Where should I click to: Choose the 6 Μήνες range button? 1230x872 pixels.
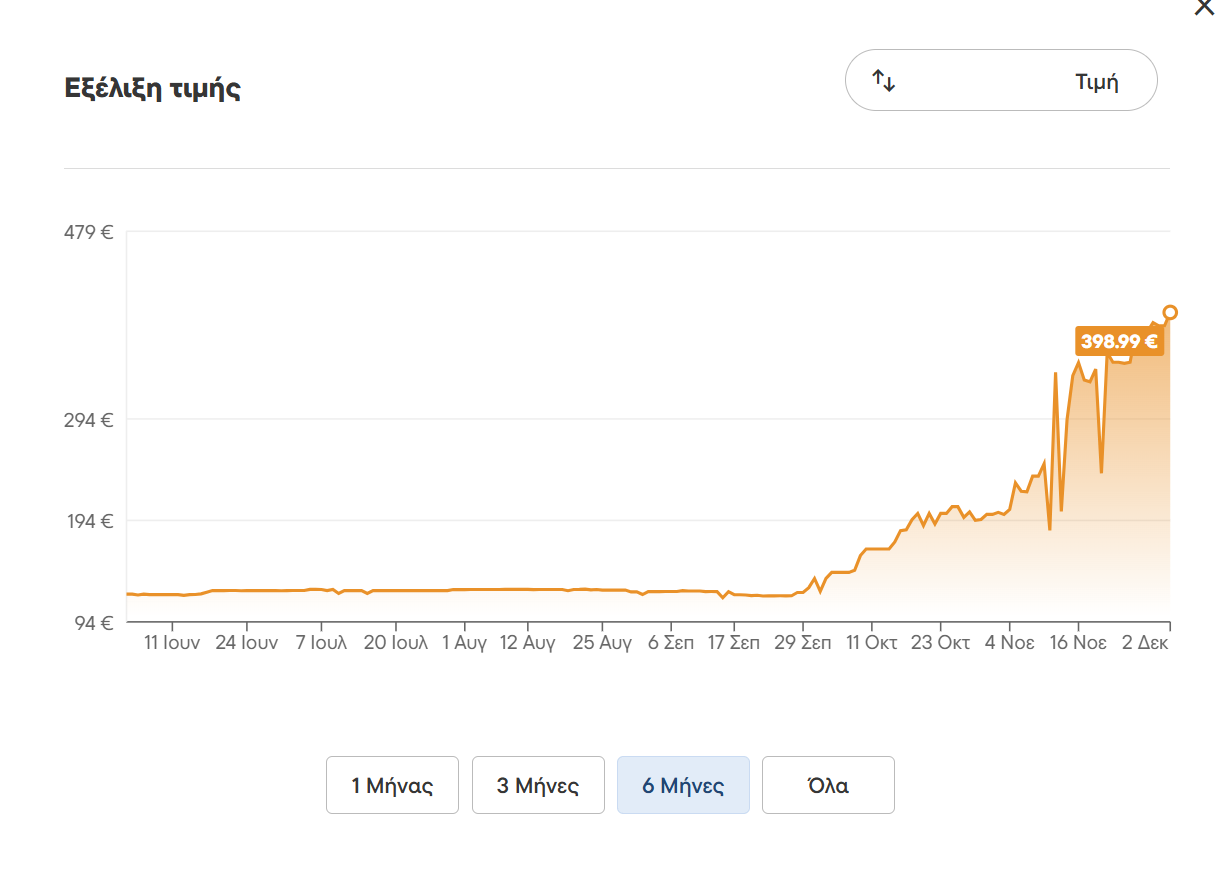coord(683,785)
